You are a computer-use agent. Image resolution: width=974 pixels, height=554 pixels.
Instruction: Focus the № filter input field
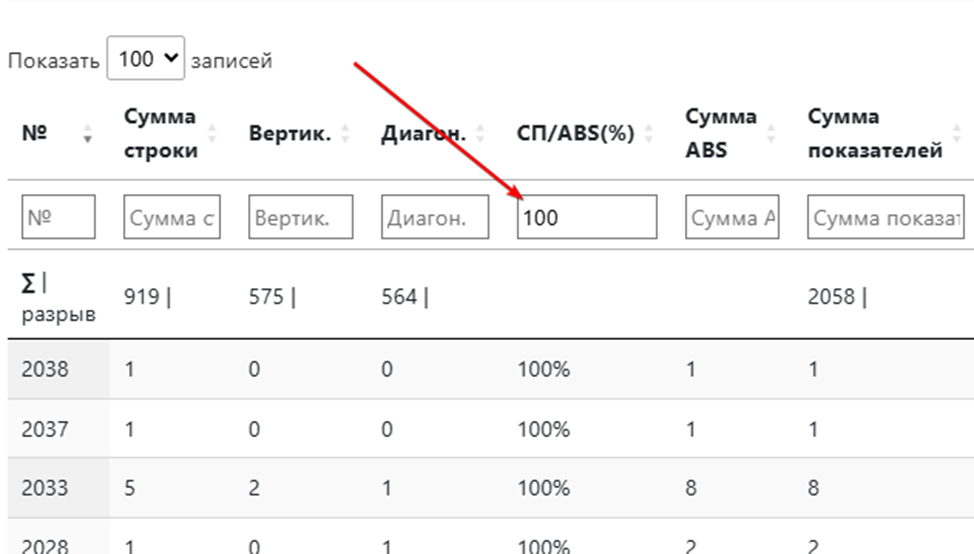58,216
